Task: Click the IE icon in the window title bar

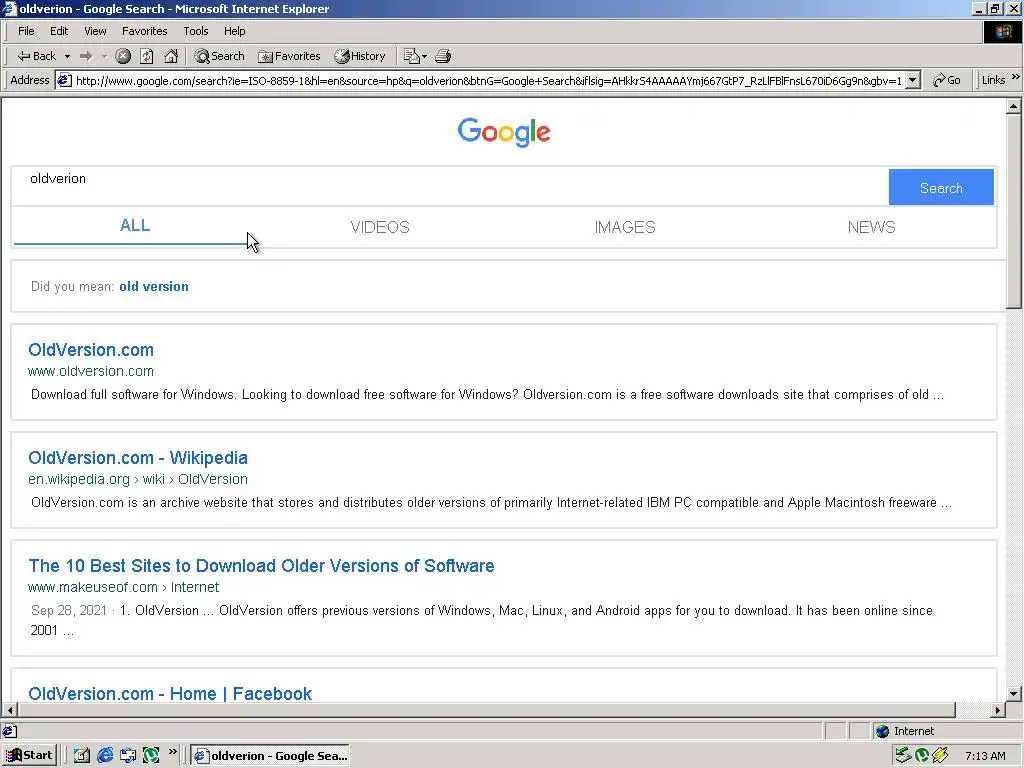Action: tap(9, 9)
